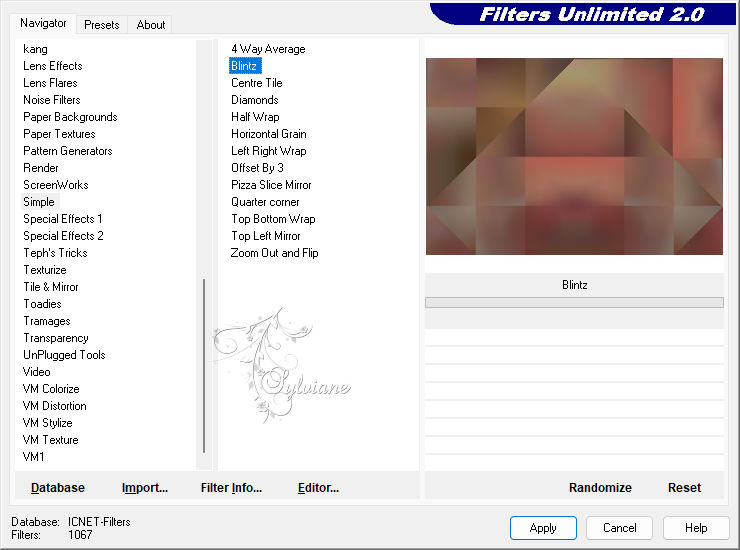Select the Tramages category

(47, 321)
